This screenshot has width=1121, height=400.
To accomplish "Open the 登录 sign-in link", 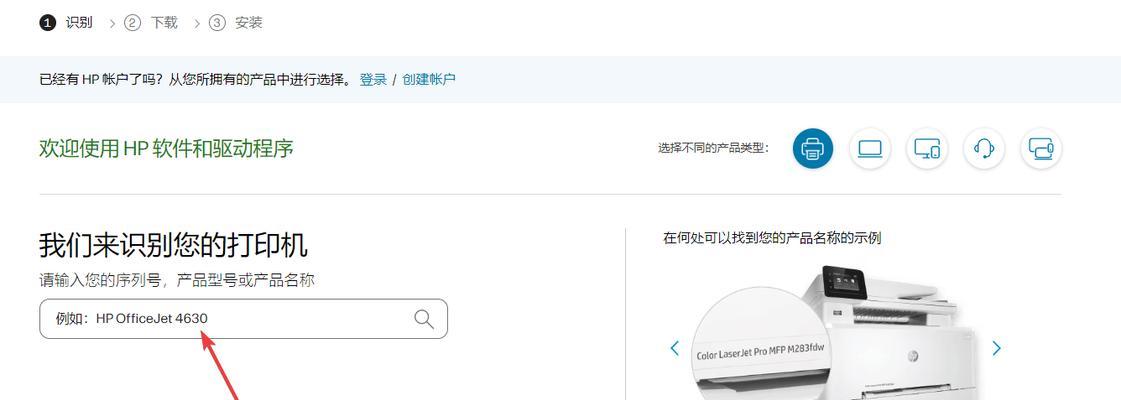I will pos(373,79).
